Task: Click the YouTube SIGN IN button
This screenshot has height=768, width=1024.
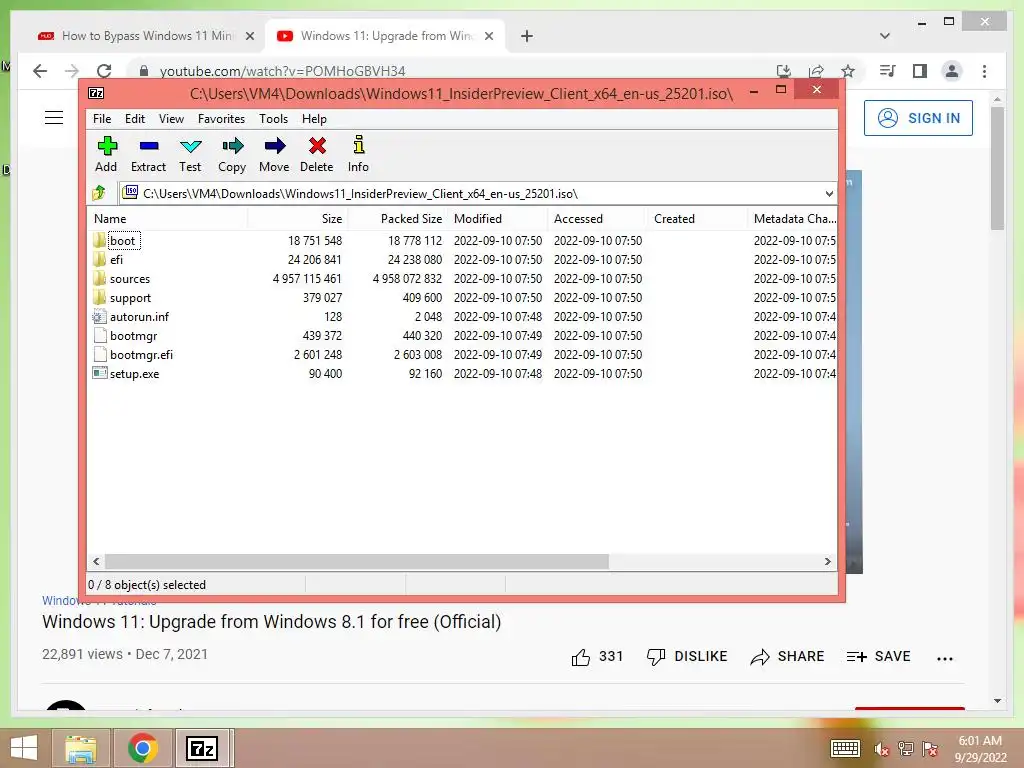Action: (918, 118)
